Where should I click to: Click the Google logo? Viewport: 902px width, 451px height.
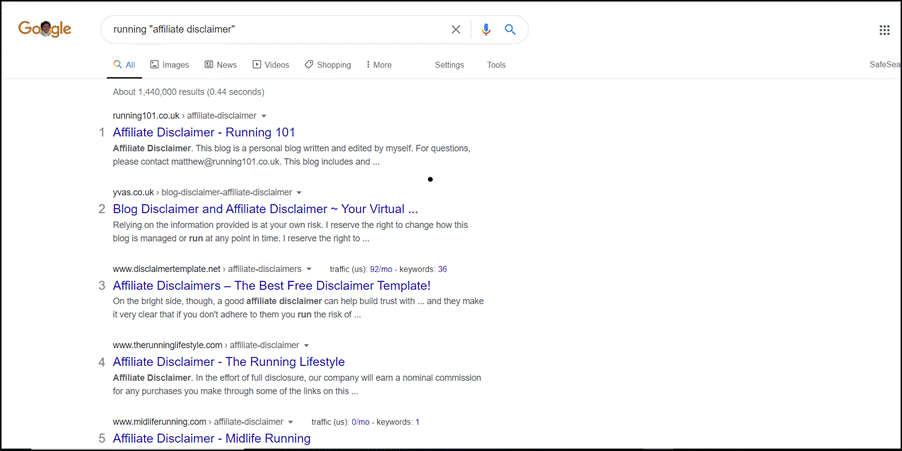[45, 29]
